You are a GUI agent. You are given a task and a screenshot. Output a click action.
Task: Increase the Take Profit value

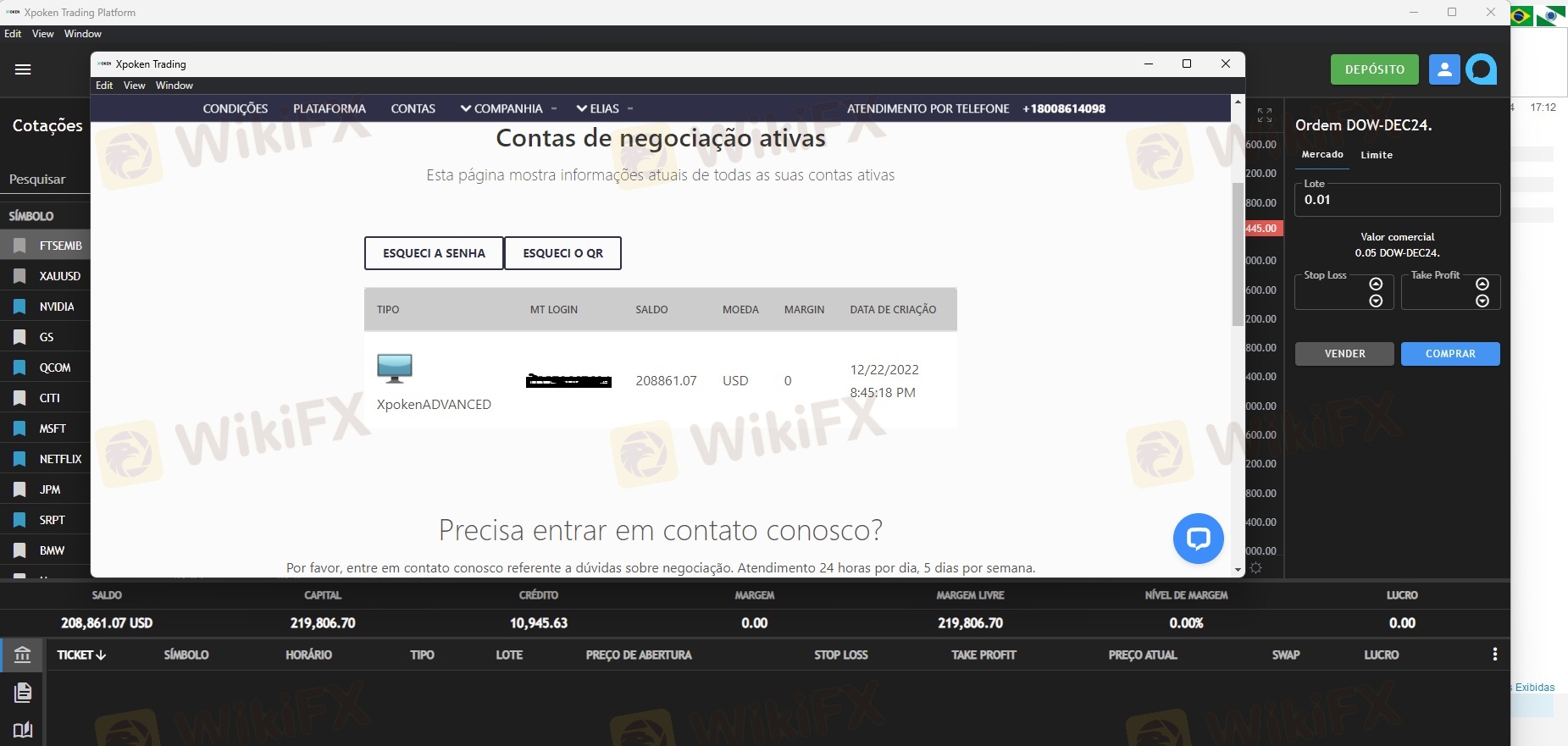(1482, 284)
